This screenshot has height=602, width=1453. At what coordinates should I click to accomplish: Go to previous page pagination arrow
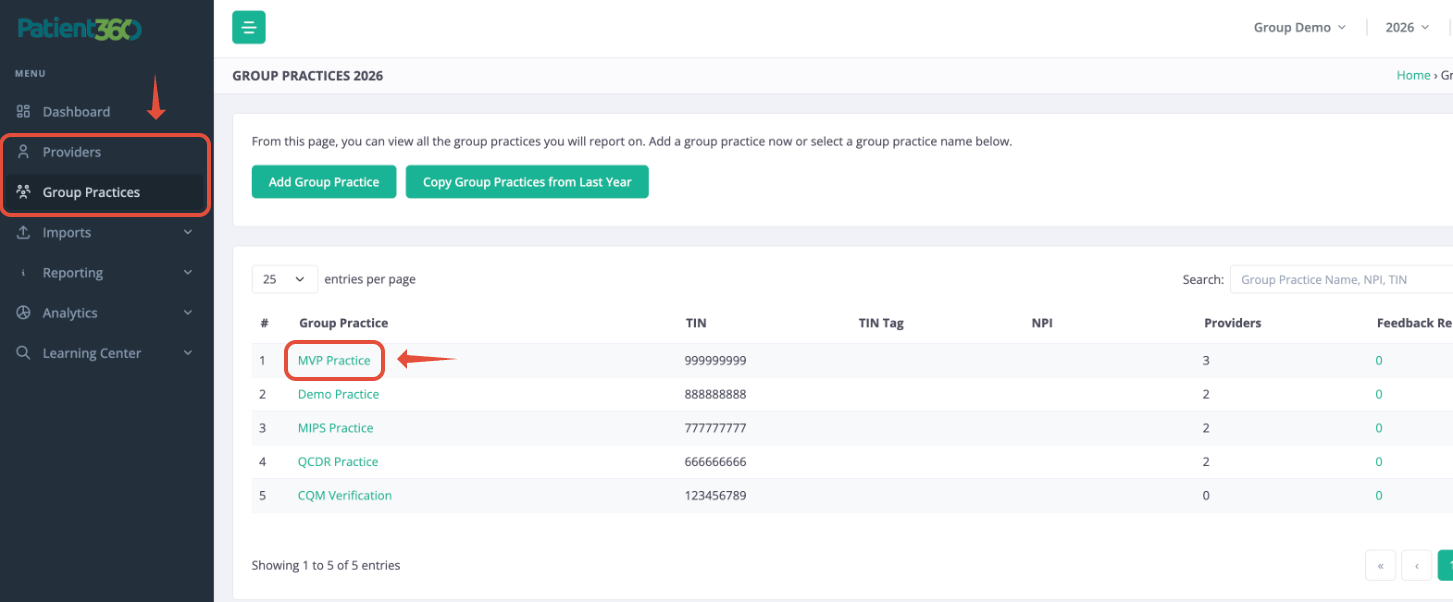point(1416,565)
